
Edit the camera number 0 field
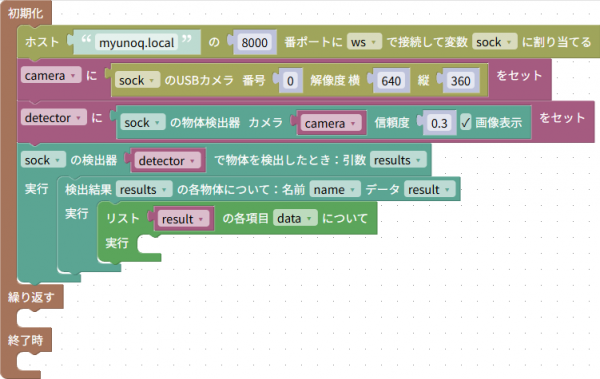point(290,81)
